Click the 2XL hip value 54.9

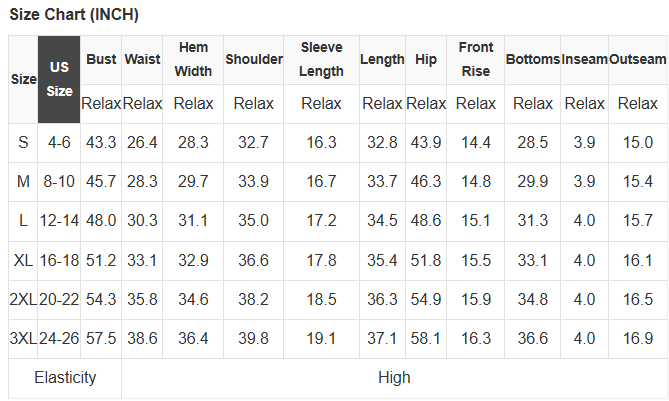[x=426, y=300]
